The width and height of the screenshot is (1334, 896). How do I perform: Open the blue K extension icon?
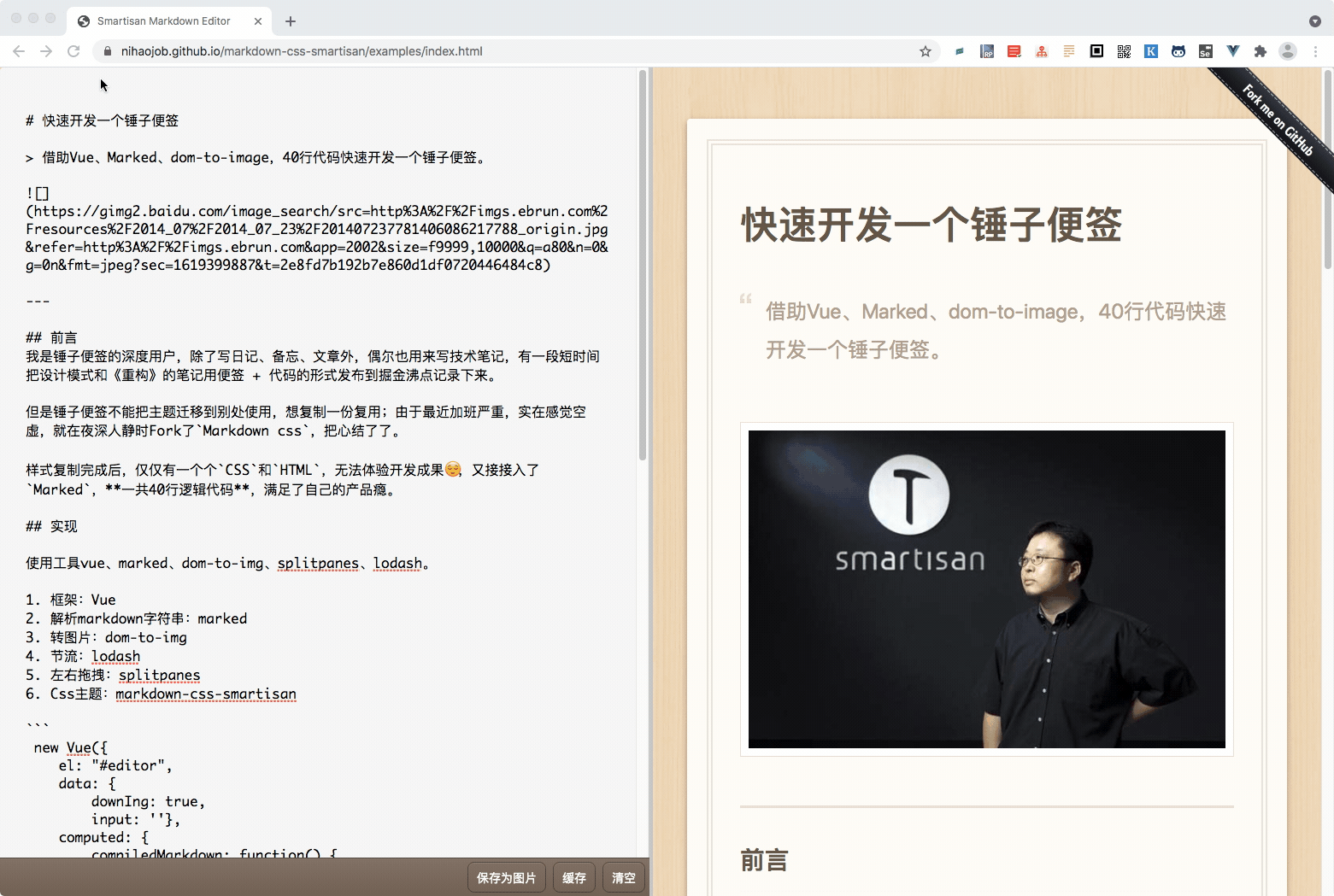coord(1151,51)
